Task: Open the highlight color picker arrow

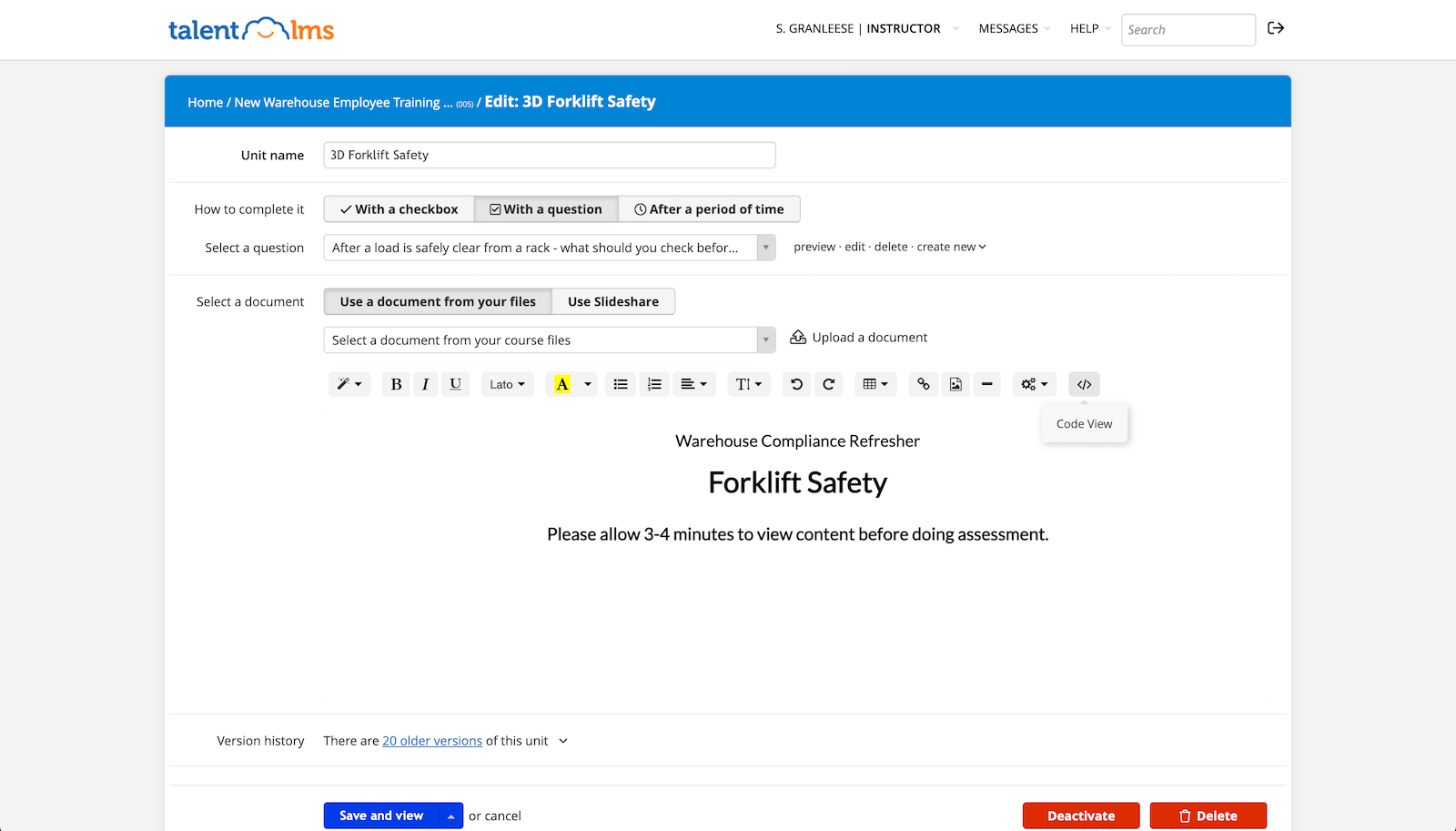Action: (588, 384)
